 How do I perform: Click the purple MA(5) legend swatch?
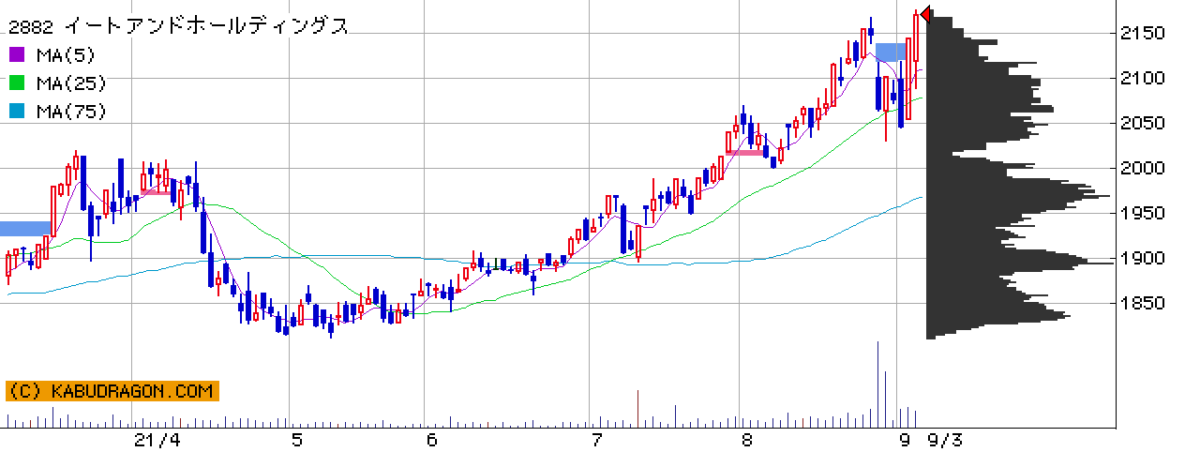pyautogui.click(x=16, y=55)
